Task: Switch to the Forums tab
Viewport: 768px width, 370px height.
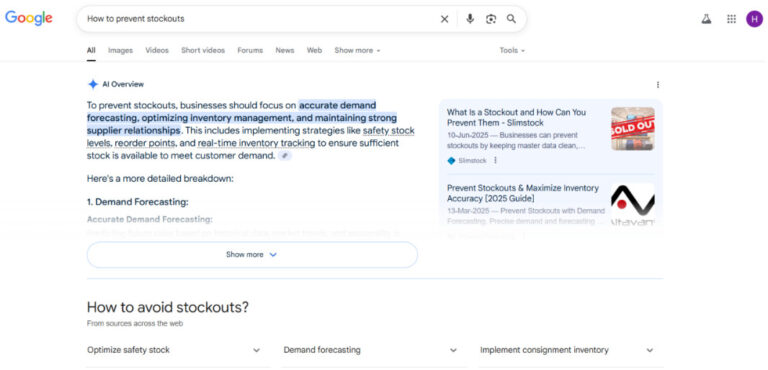Action: (250, 50)
